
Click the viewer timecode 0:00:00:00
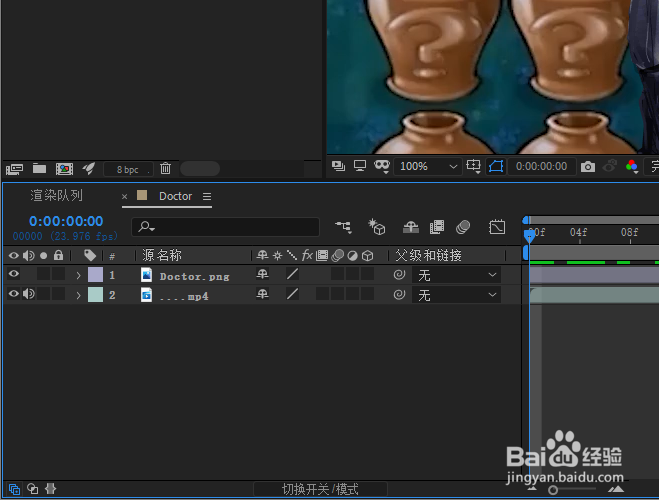pyautogui.click(x=541, y=166)
